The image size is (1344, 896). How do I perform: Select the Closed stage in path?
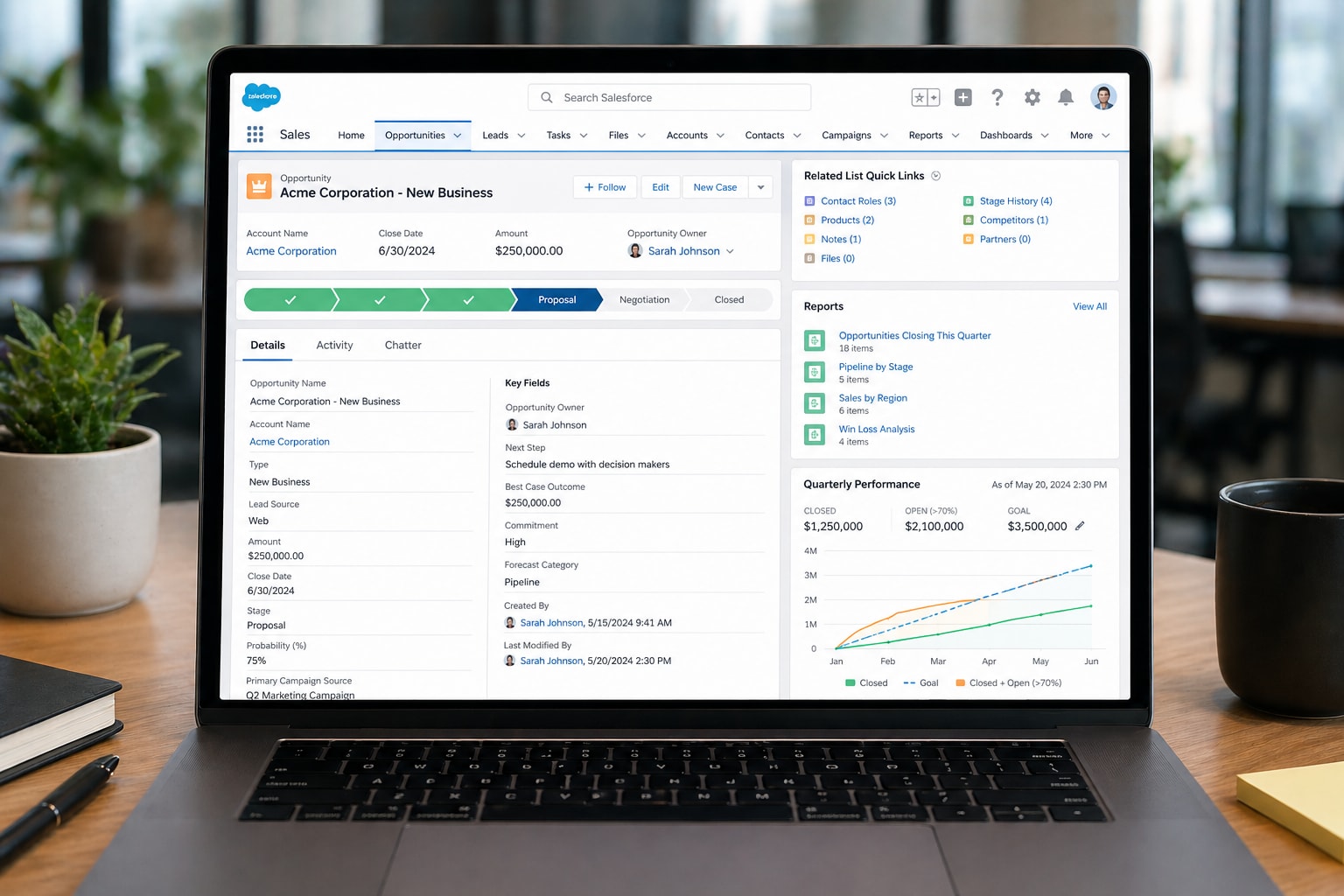729,300
